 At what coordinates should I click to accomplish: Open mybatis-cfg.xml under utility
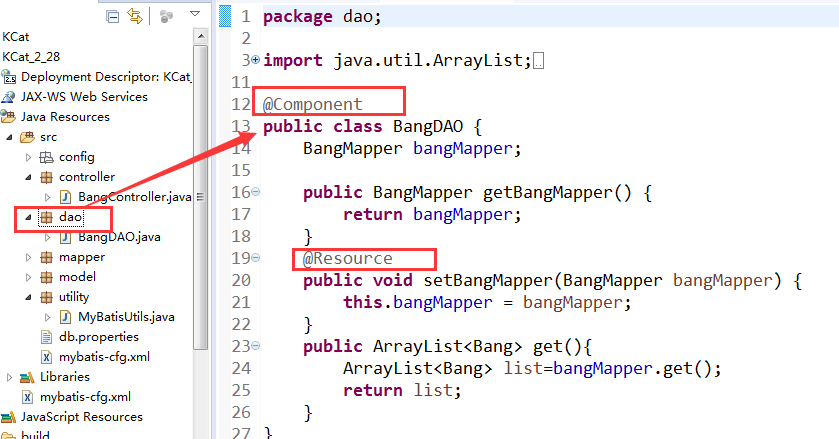[x=104, y=357]
